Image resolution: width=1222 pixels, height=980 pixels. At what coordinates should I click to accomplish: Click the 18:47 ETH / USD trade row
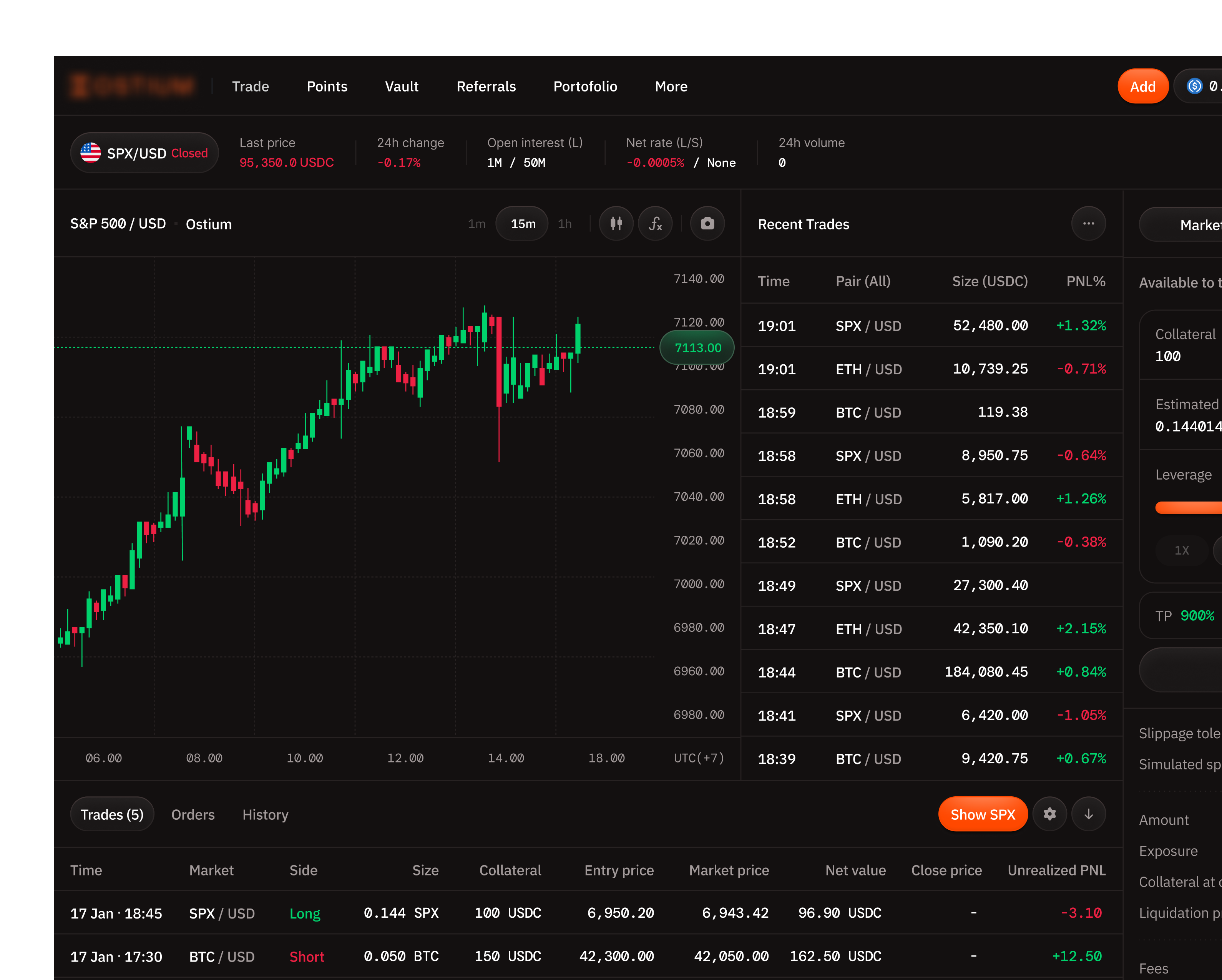pos(932,629)
